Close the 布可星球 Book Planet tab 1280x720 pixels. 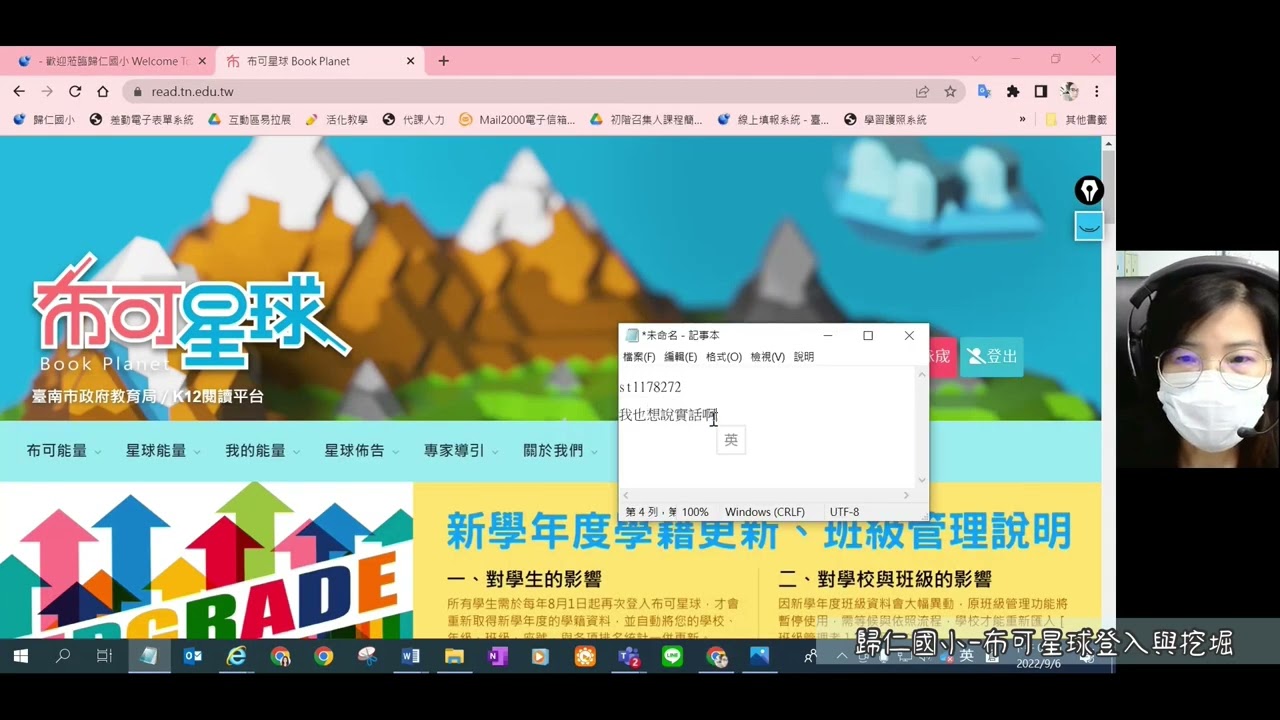[410, 61]
